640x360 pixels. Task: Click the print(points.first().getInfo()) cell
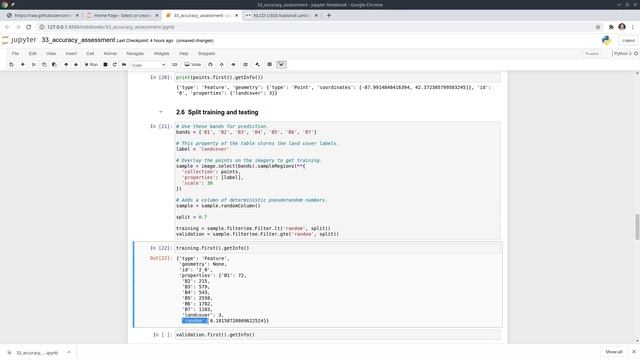coord(338,77)
